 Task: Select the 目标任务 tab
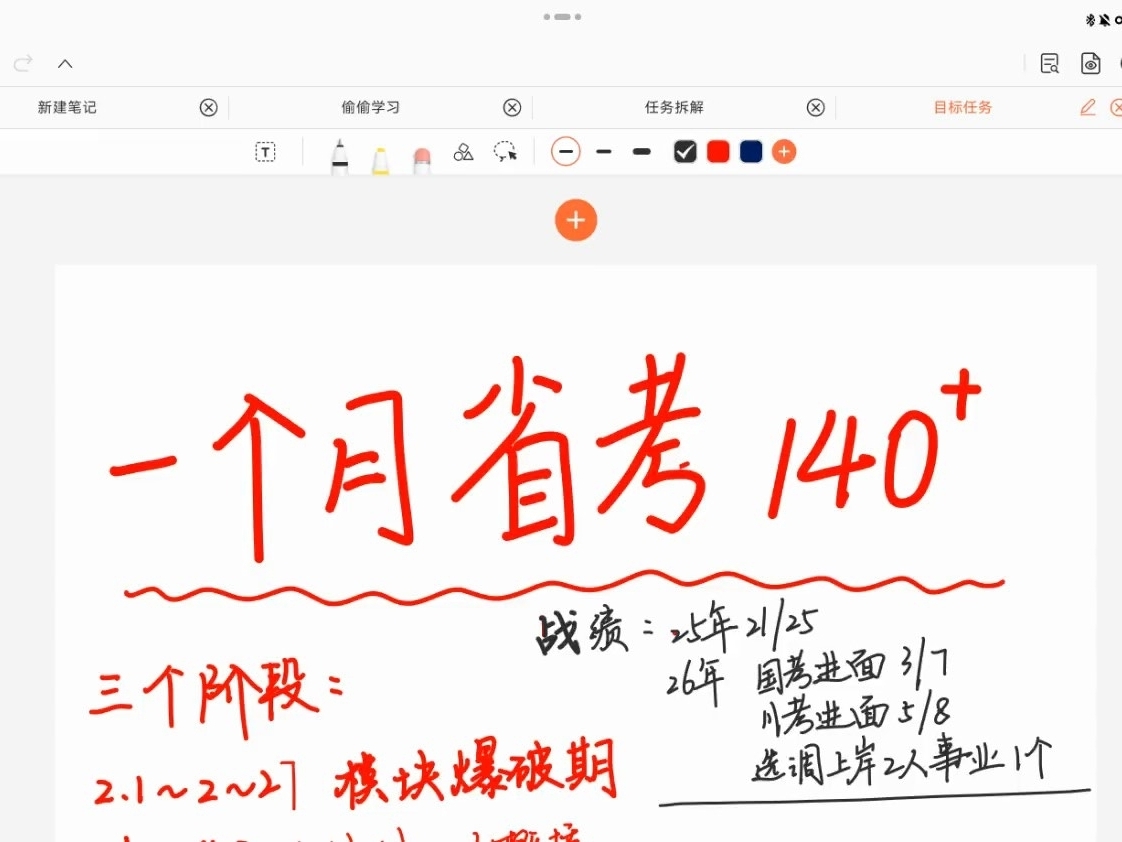[962, 107]
